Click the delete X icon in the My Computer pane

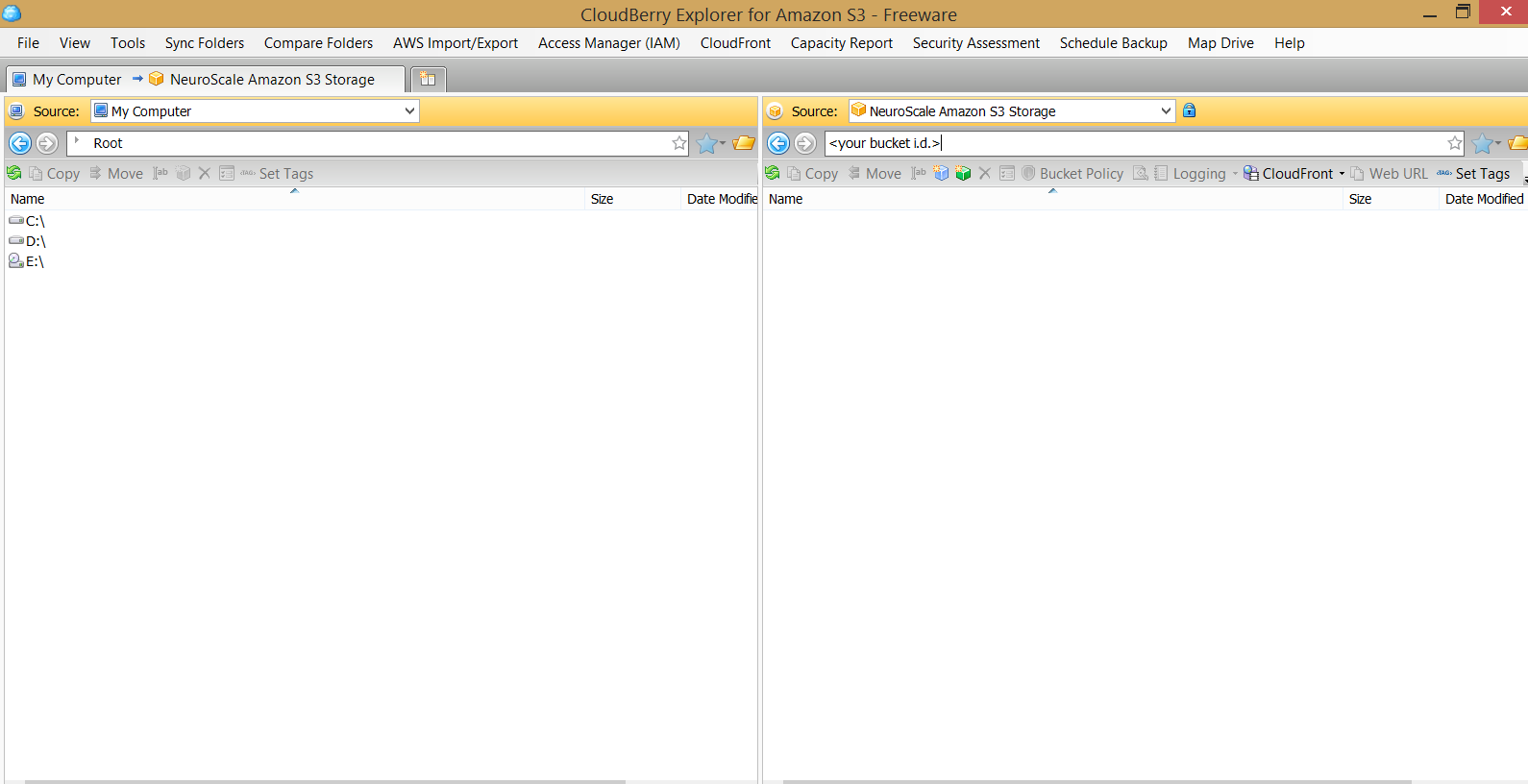204,173
